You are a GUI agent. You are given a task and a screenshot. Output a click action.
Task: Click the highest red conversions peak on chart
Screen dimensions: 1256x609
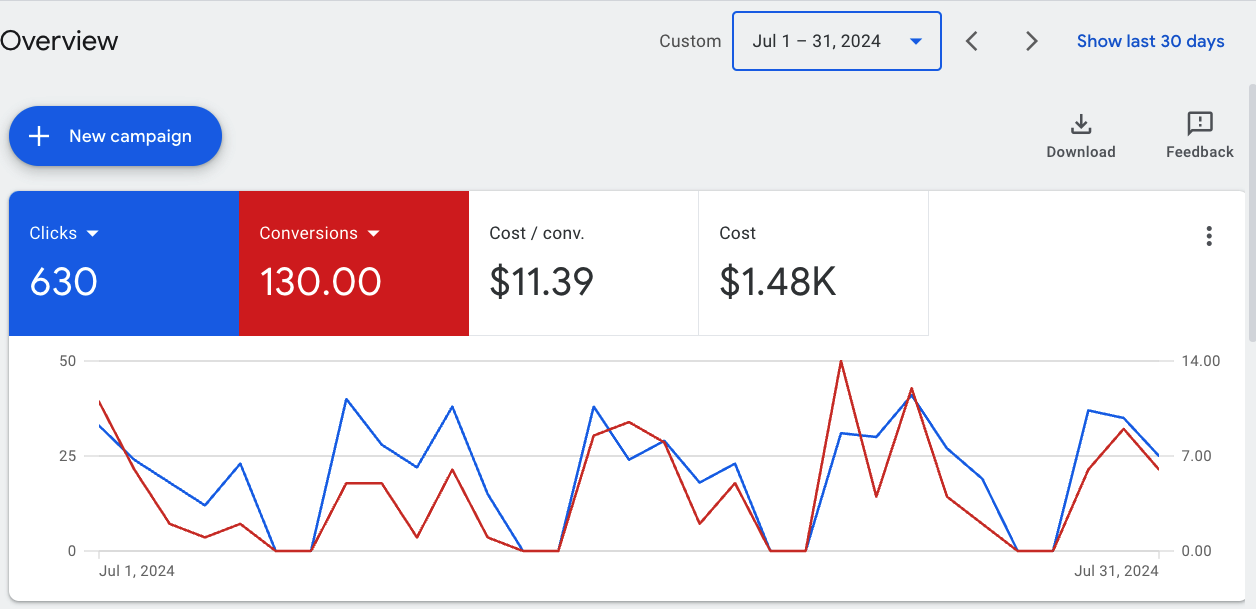coord(841,361)
